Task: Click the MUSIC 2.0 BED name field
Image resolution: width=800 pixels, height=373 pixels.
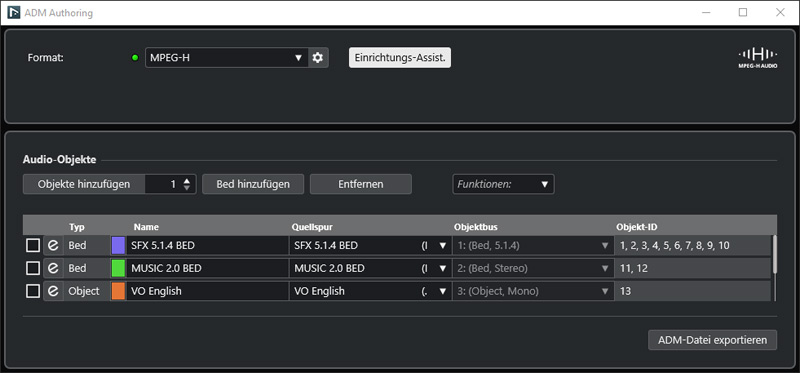Action: (x=207, y=268)
